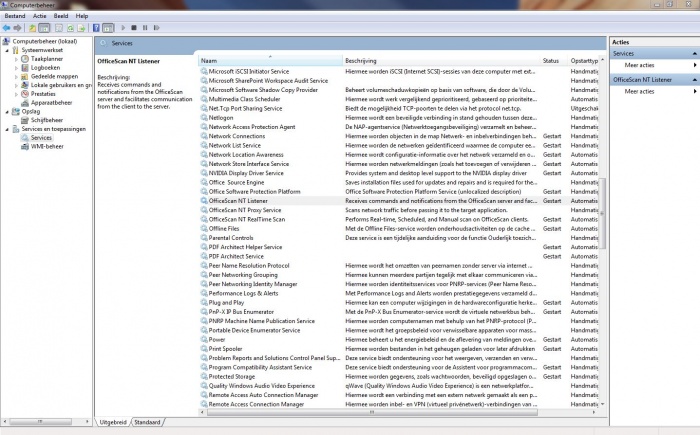Select the Logboeken icon in tree
The image size is (700, 435).
tap(25, 68)
